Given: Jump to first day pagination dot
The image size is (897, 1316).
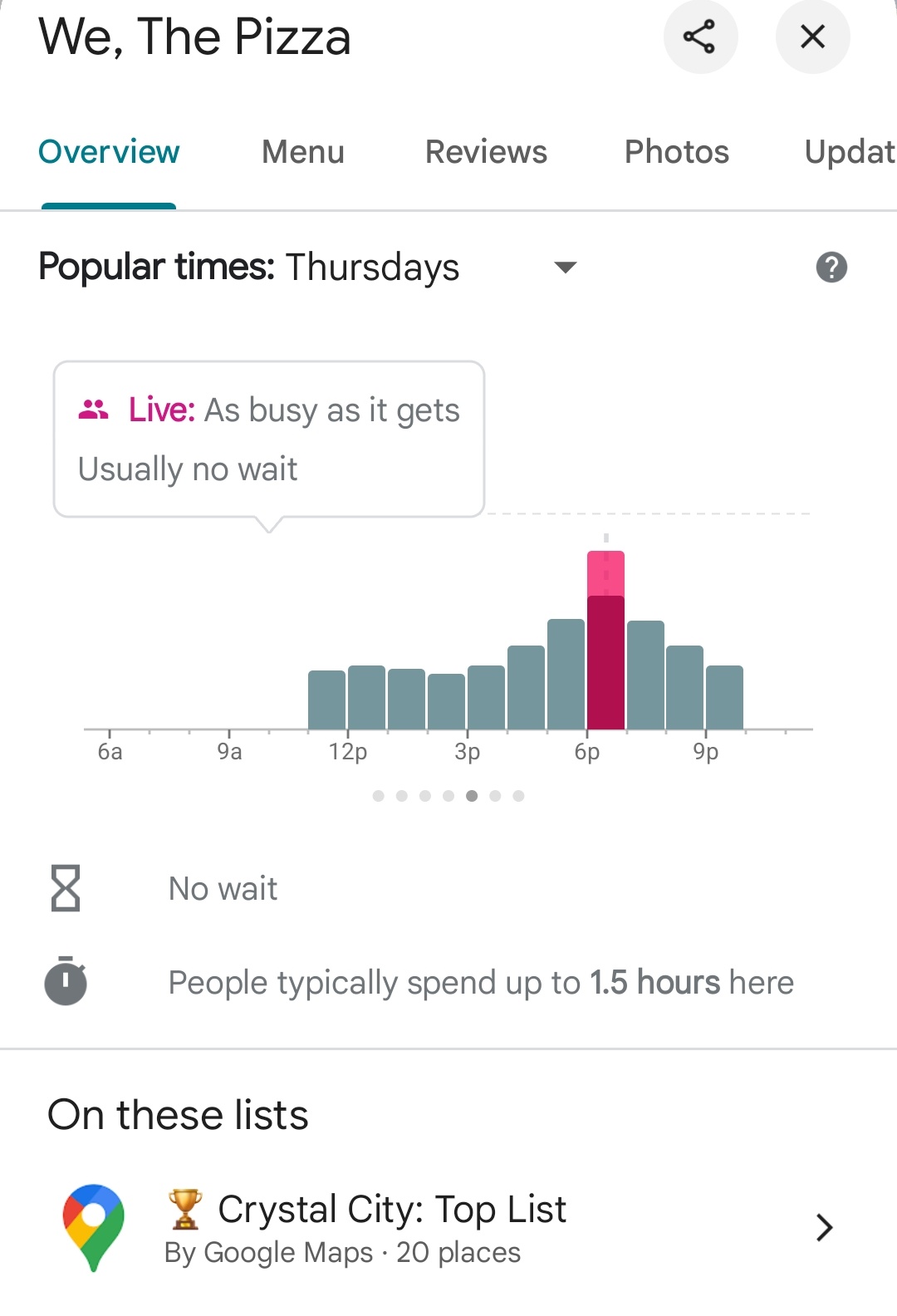Looking at the screenshot, I should 379,796.
